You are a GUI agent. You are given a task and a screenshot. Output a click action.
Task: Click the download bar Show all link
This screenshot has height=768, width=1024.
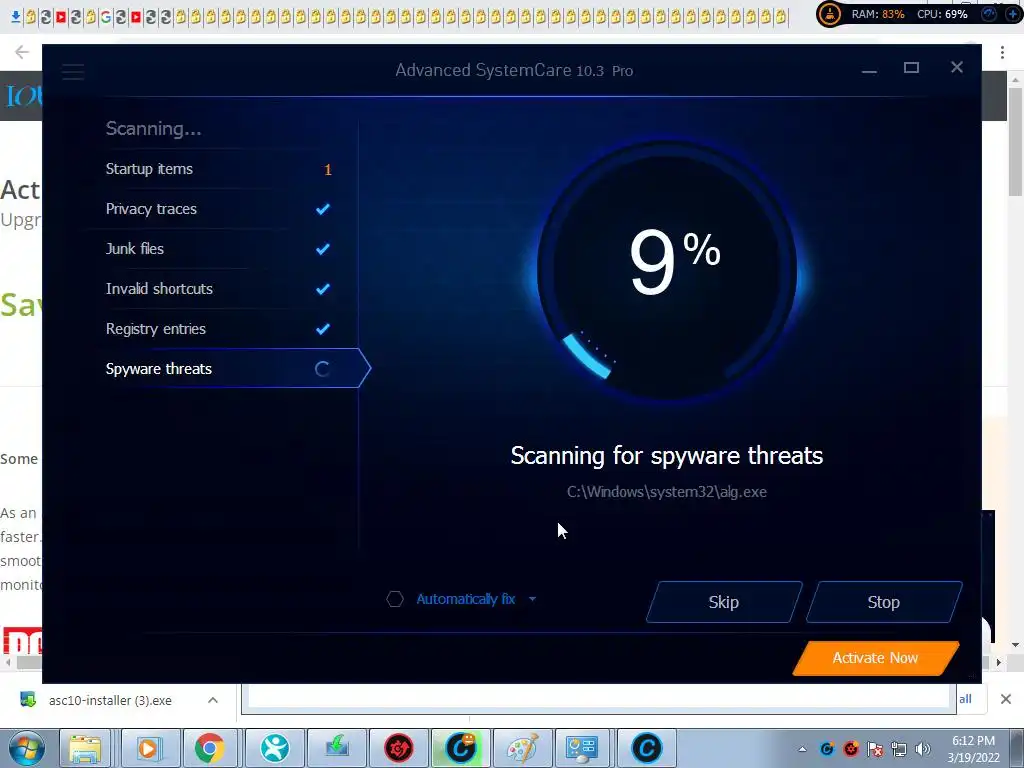click(965, 699)
